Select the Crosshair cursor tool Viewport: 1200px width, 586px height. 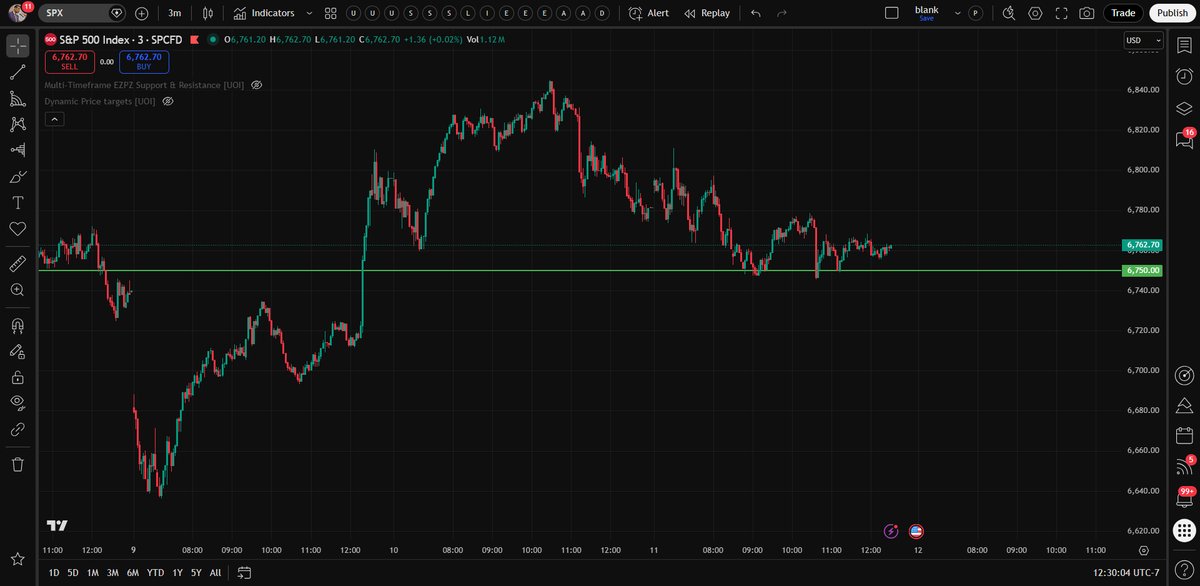point(17,46)
